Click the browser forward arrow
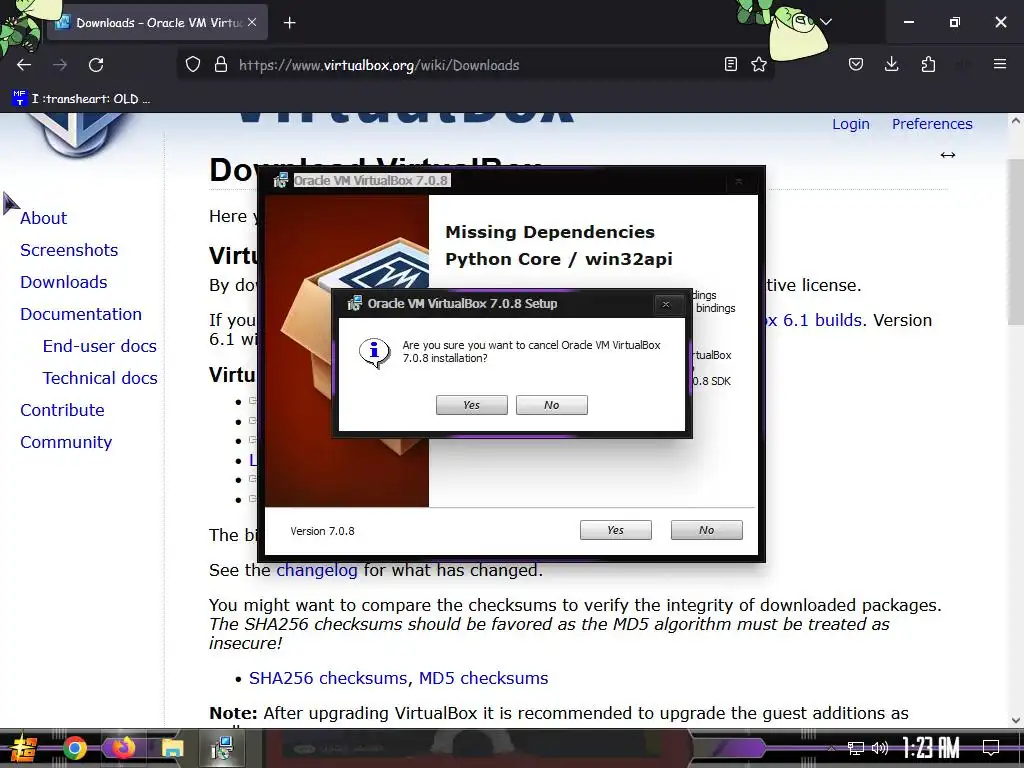Screen dimensions: 1024x768 (x=60, y=65)
